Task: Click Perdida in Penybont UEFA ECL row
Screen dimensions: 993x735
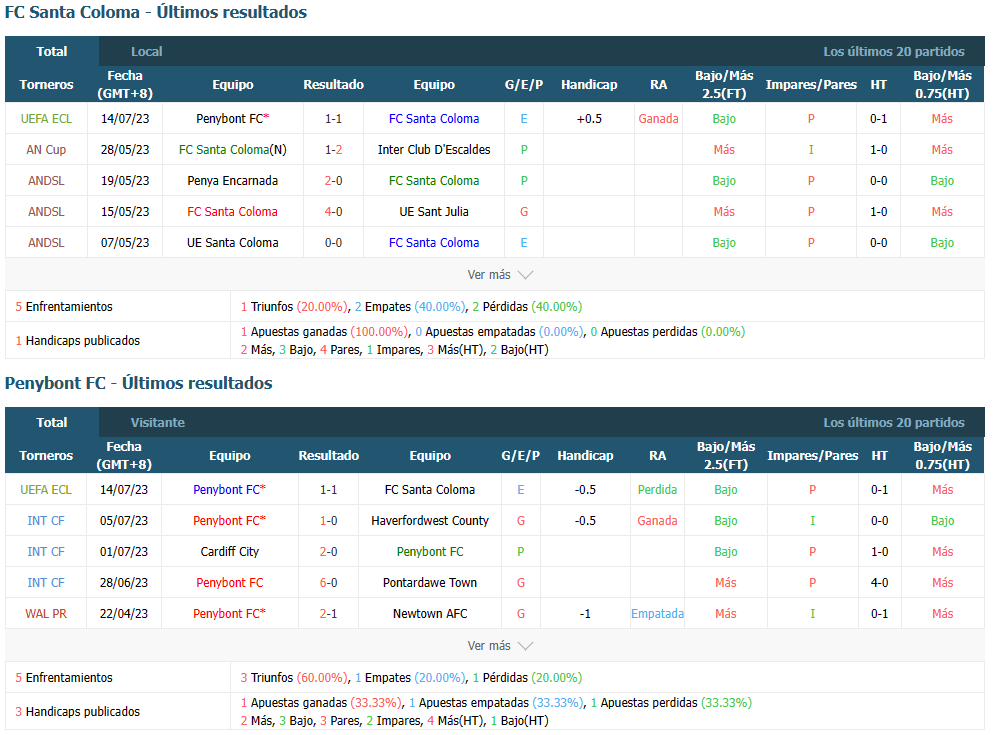Action: point(657,489)
